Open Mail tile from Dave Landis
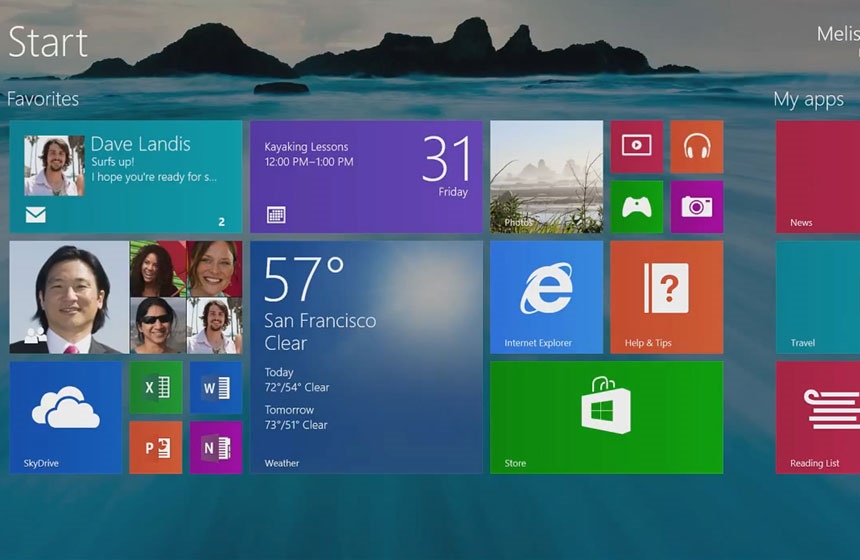 pyautogui.click(x=126, y=177)
